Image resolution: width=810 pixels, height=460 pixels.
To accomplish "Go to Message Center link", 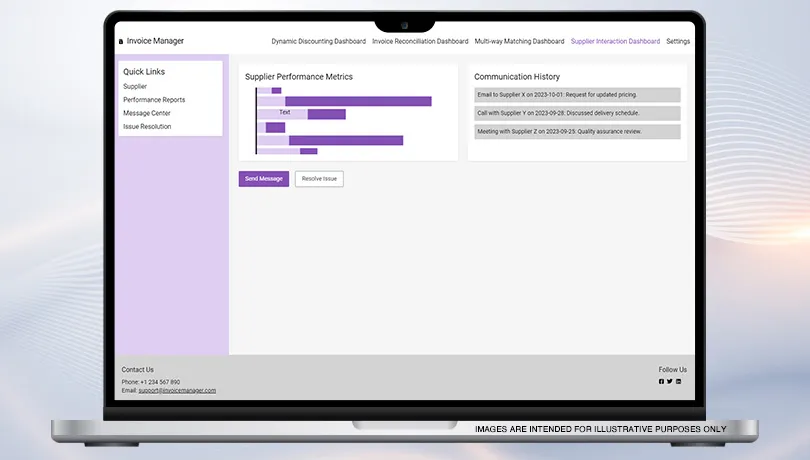I will (147, 113).
